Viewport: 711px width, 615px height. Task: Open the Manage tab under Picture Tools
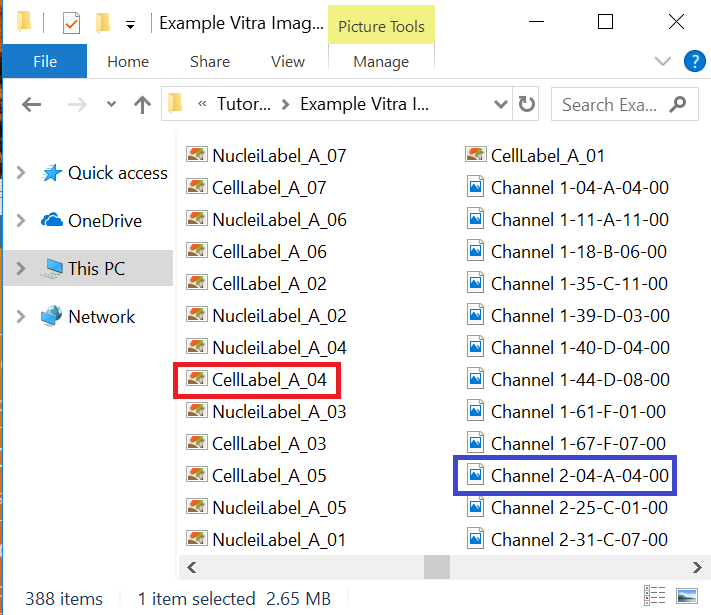[381, 61]
